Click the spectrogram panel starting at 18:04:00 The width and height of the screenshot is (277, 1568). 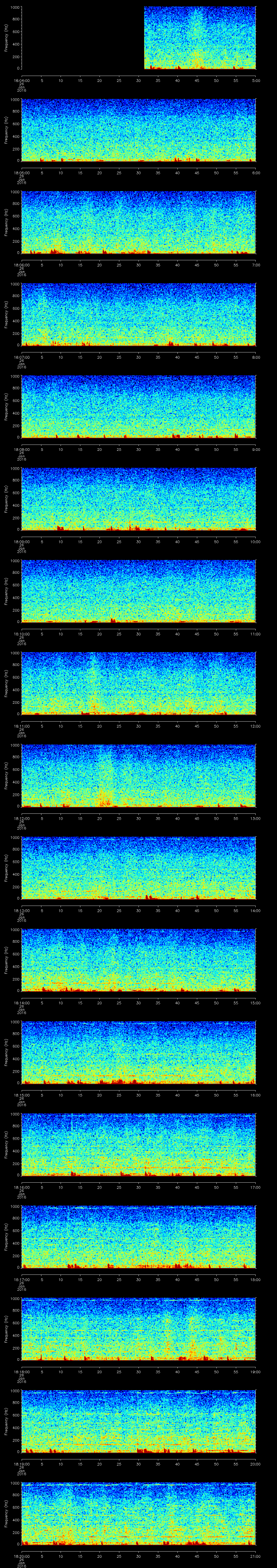pos(139,38)
